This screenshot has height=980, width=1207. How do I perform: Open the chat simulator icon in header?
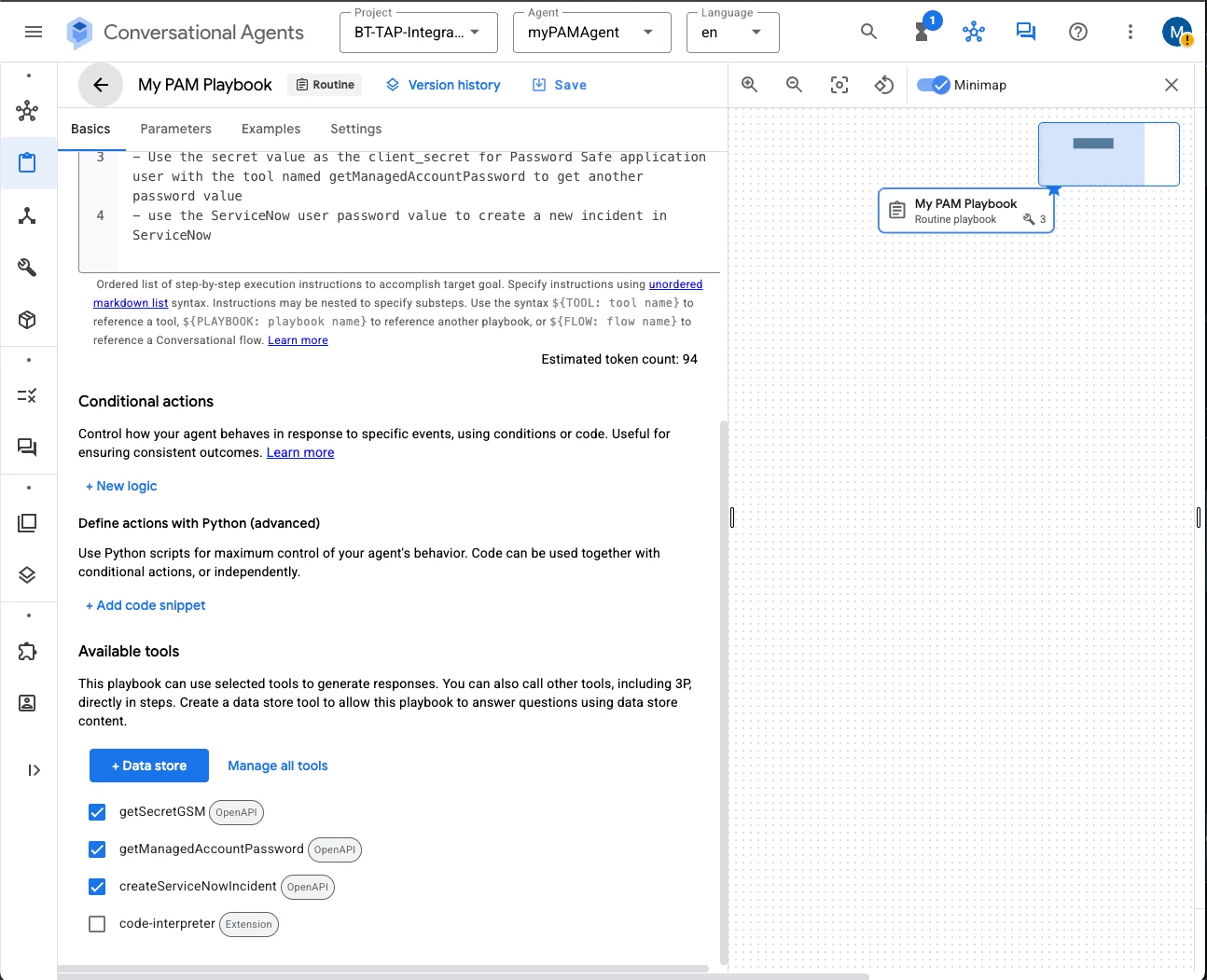click(x=1026, y=32)
